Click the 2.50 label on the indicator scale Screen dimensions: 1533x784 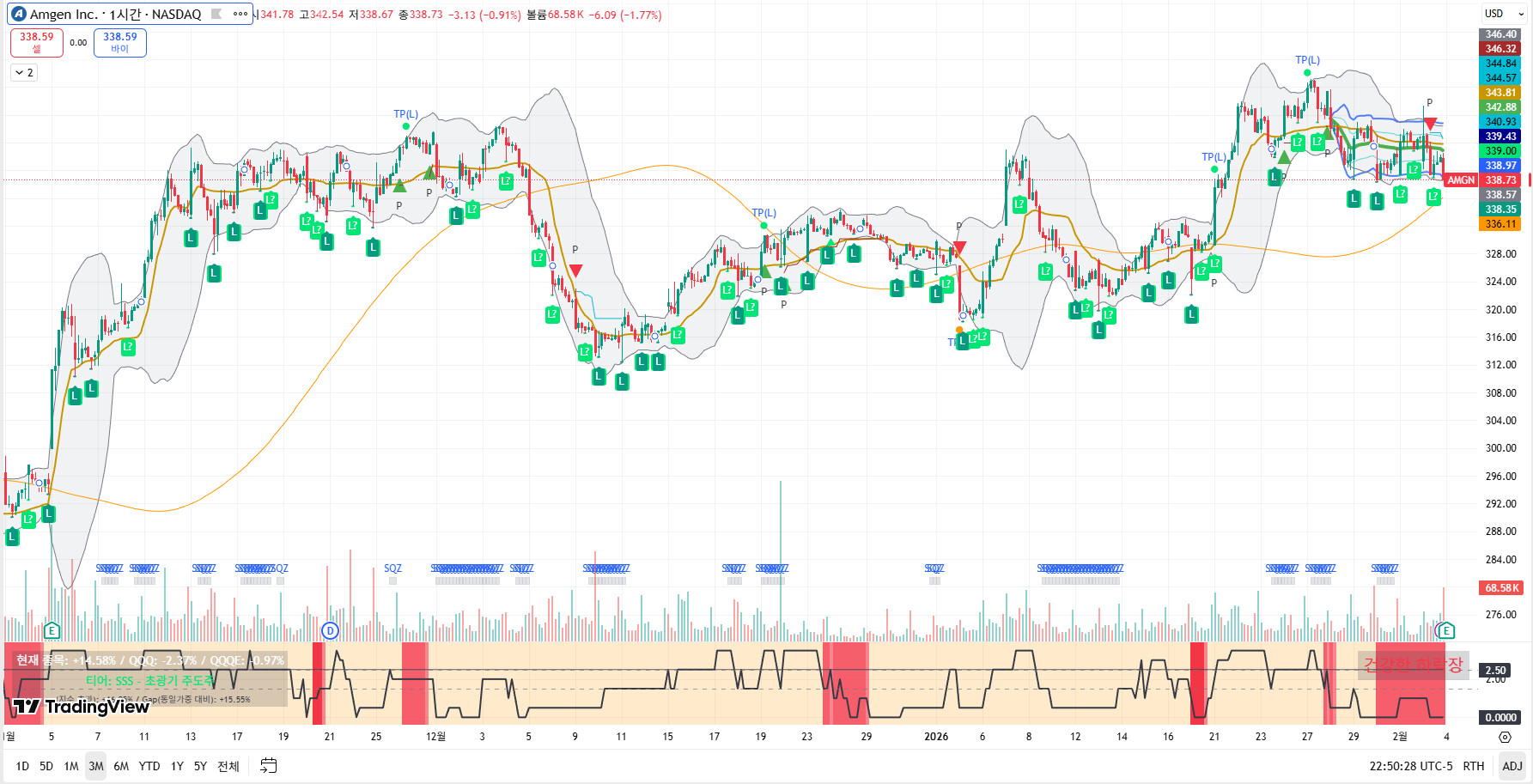click(1496, 671)
